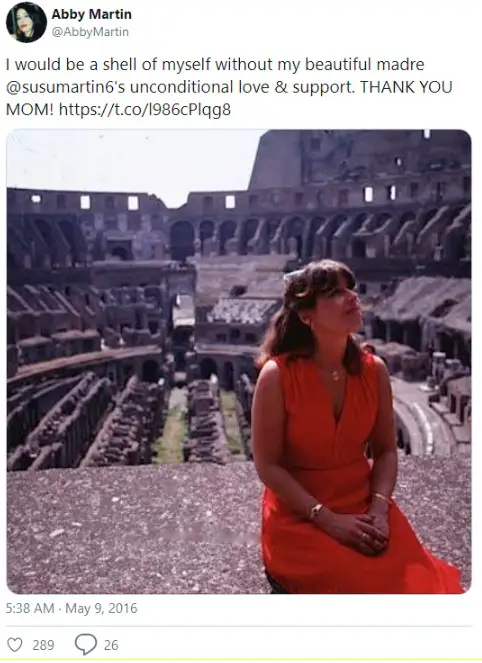
Task: Click the "unconditional love & support" phrase
Action: coord(241,87)
